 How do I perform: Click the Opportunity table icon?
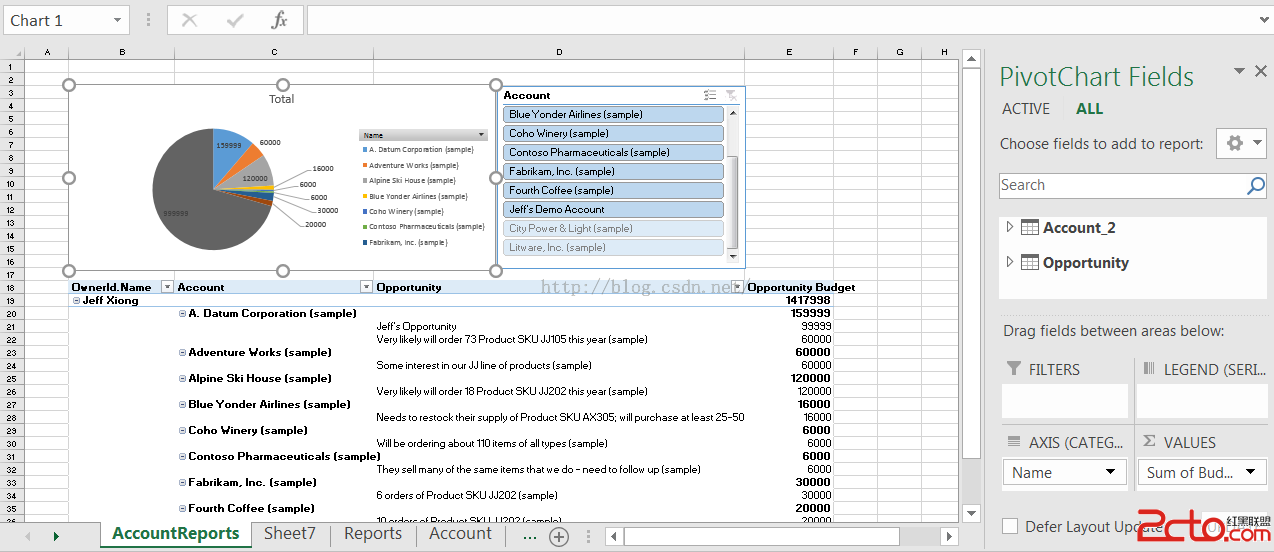pyautogui.click(x=1030, y=263)
